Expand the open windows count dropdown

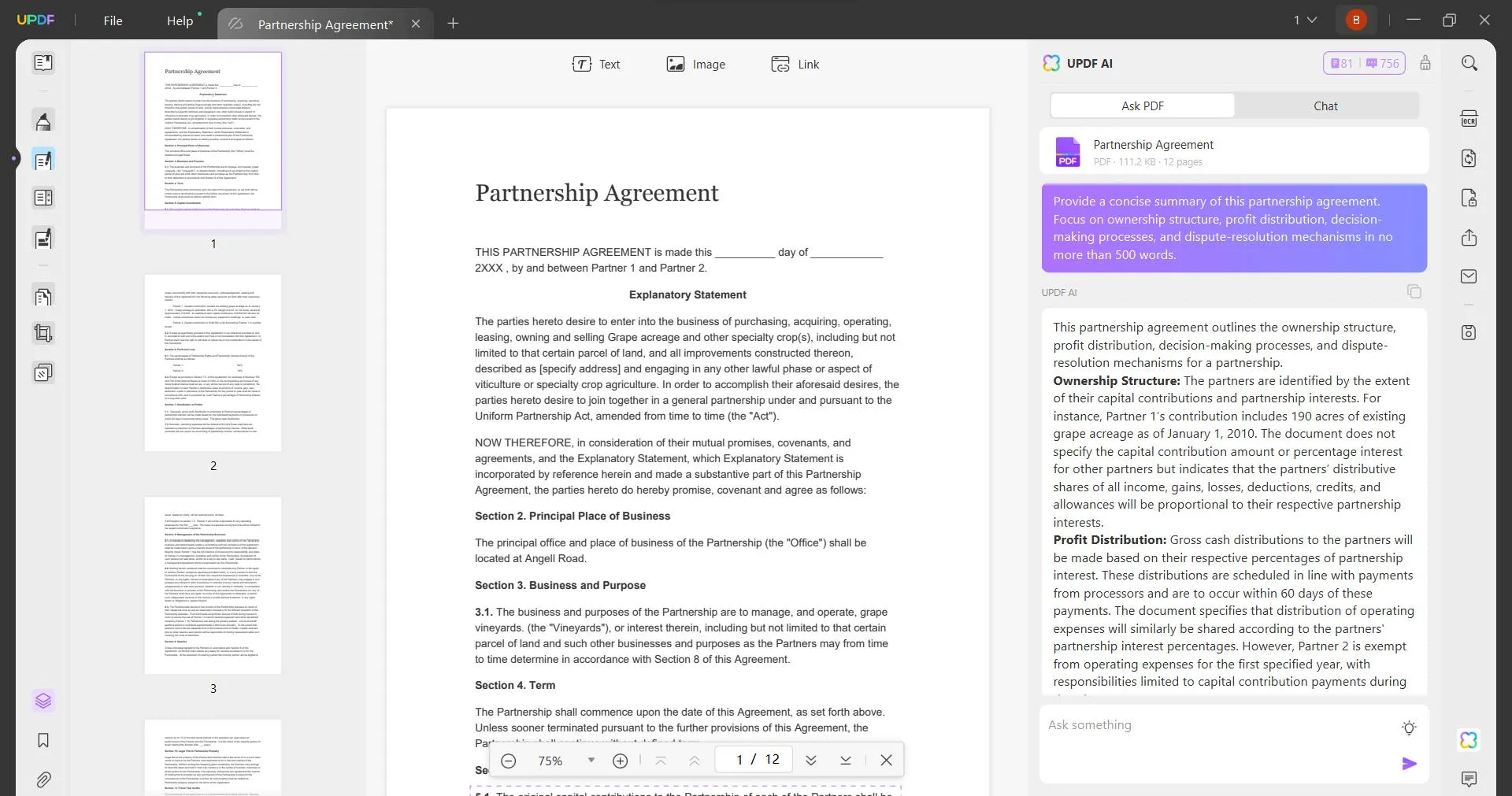point(1305,20)
